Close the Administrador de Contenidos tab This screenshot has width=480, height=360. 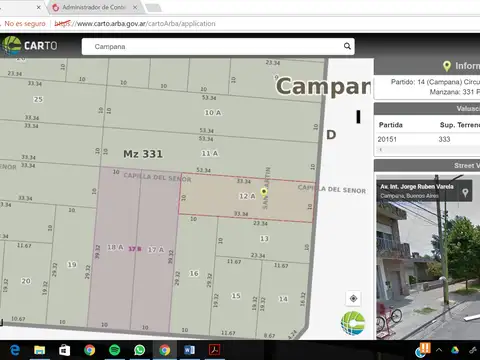pos(135,7)
